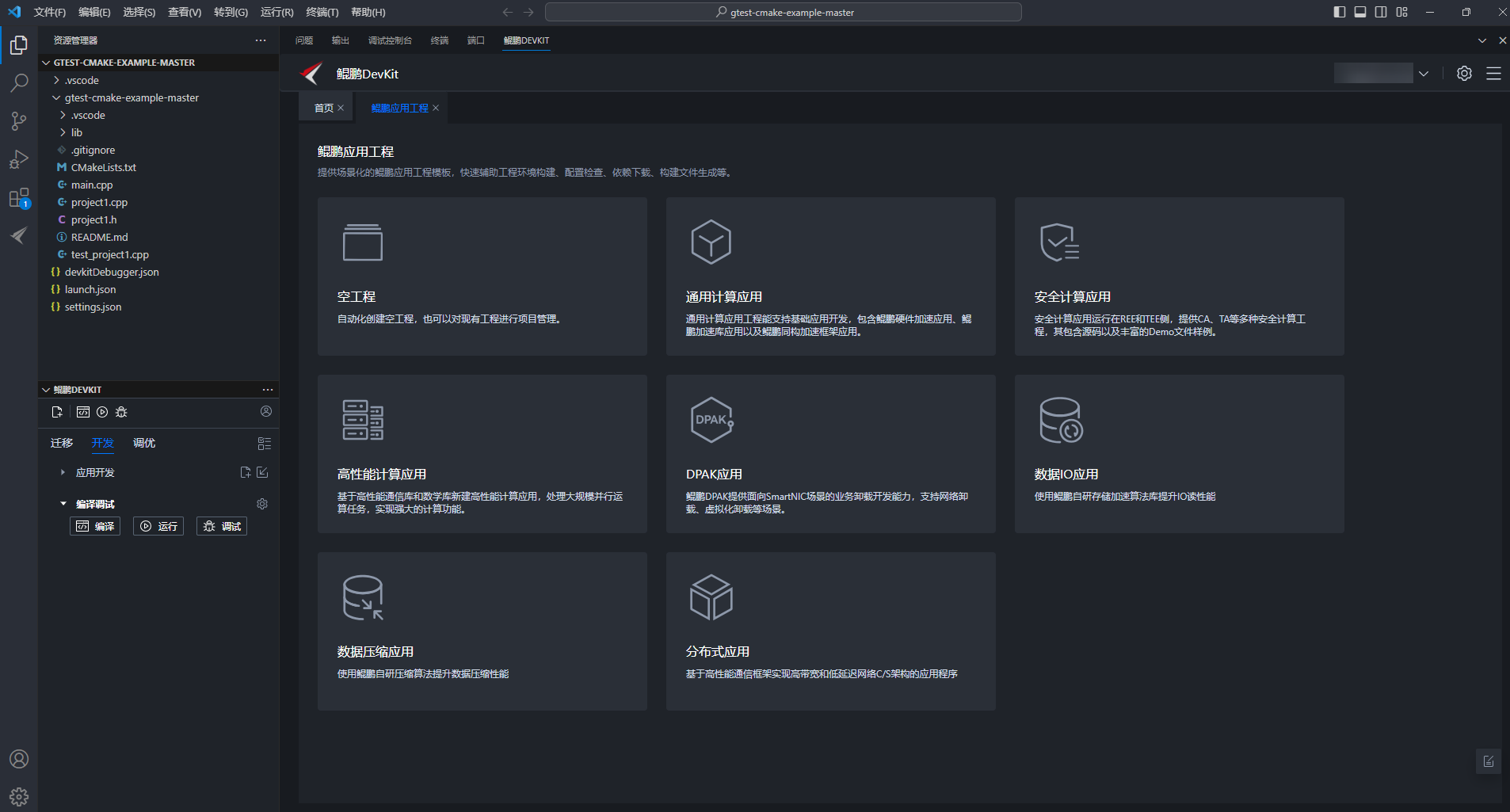Open settings gear in DevKit panel header

pos(1464,74)
